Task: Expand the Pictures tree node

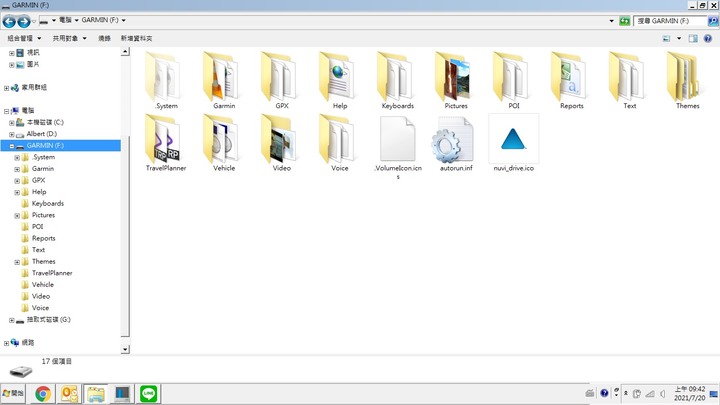Action: tap(17, 215)
